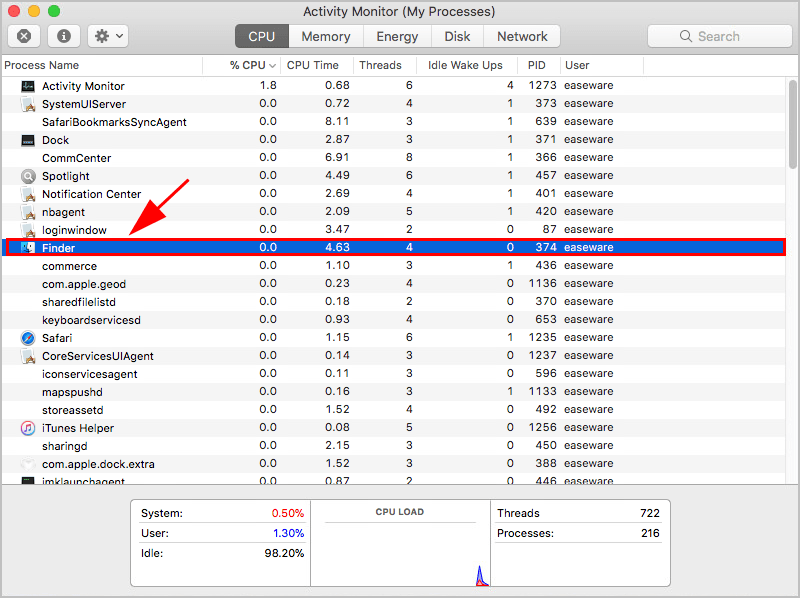Click the CPU Time value 8.11
This screenshot has width=800, height=598.
(337, 121)
